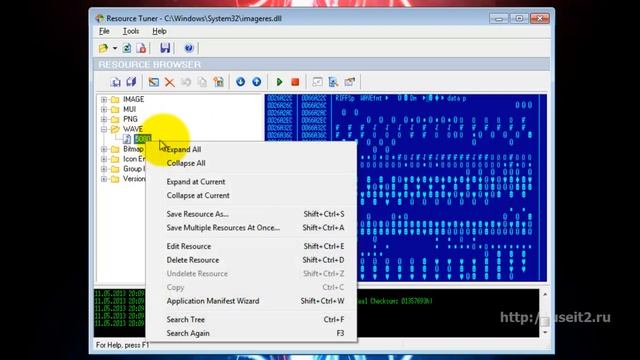The image size is (640, 360).
Task: Collapse the WAVE folder node
Action: (x=104, y=129)
